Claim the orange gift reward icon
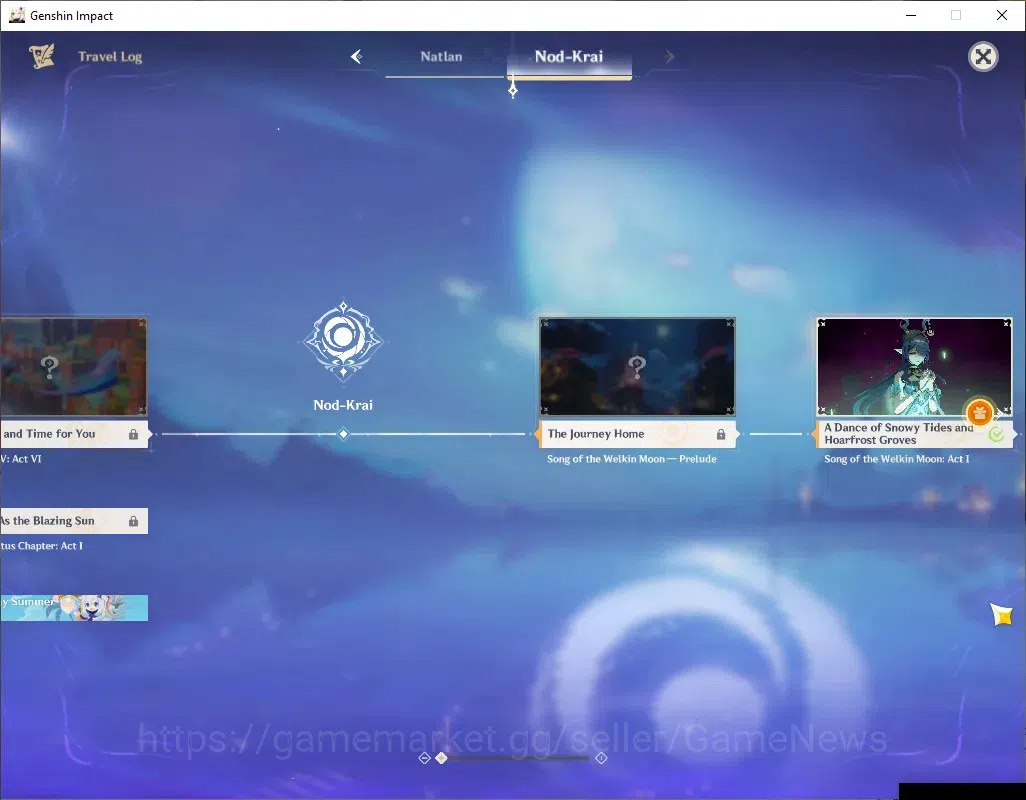 (x=980, y=413)
